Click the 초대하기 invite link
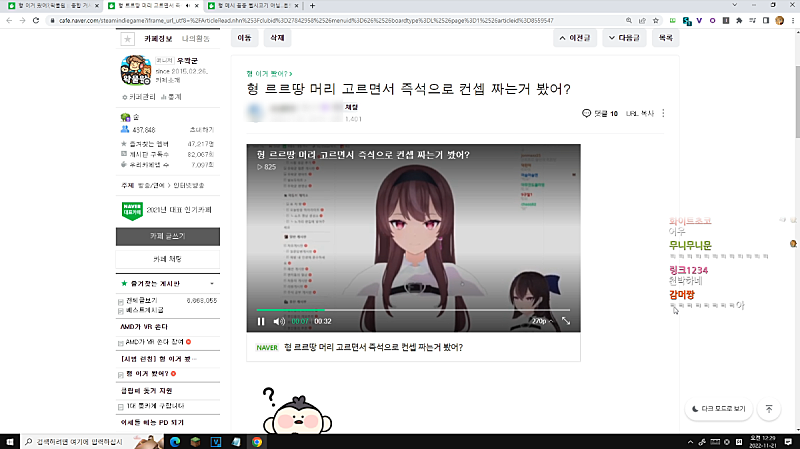Screen dimensions: 800x449 click(202, 130)
